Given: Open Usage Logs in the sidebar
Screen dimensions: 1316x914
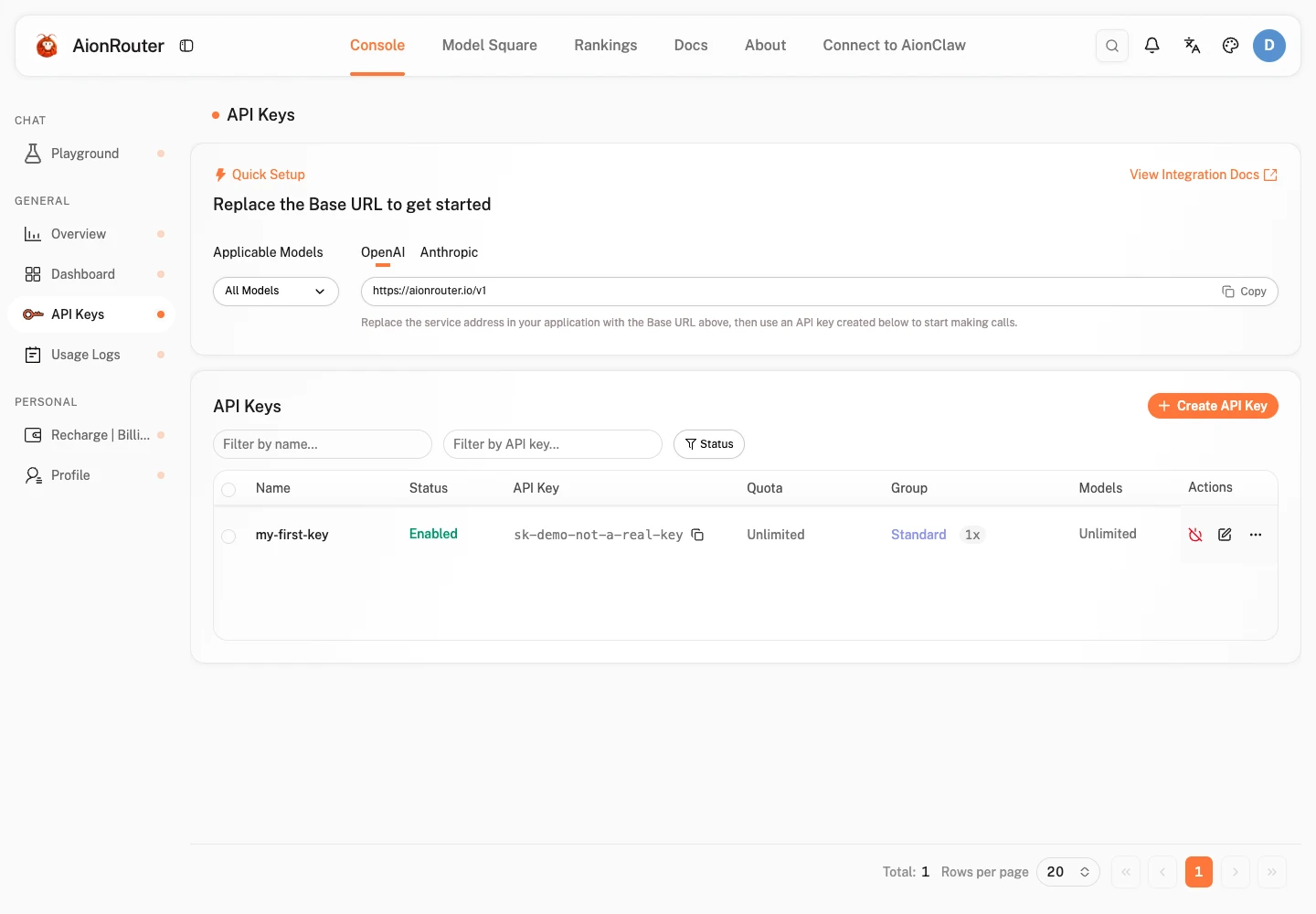Looking at the screenshot, I should (x=91, y=355).
